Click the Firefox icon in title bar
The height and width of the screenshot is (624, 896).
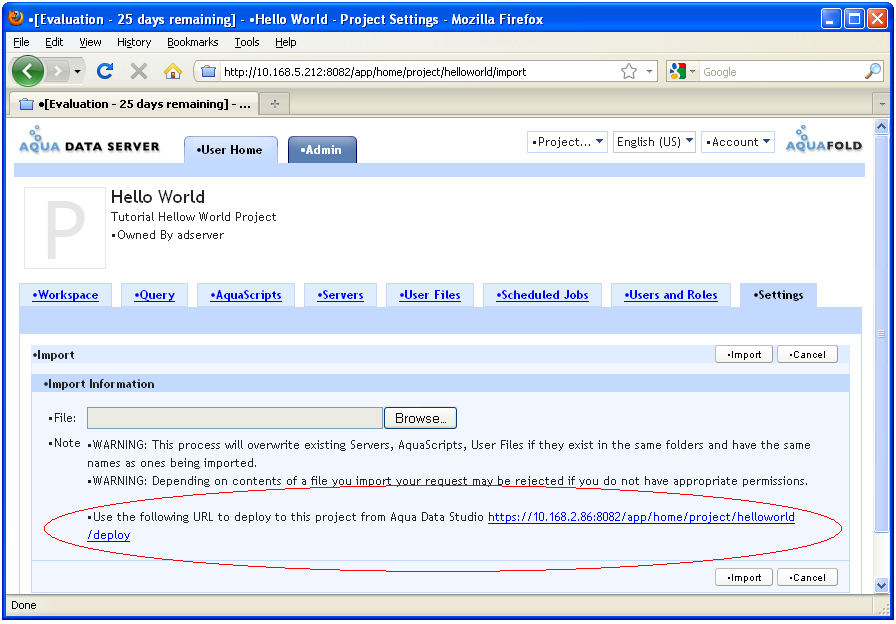[x=16, y=19]
